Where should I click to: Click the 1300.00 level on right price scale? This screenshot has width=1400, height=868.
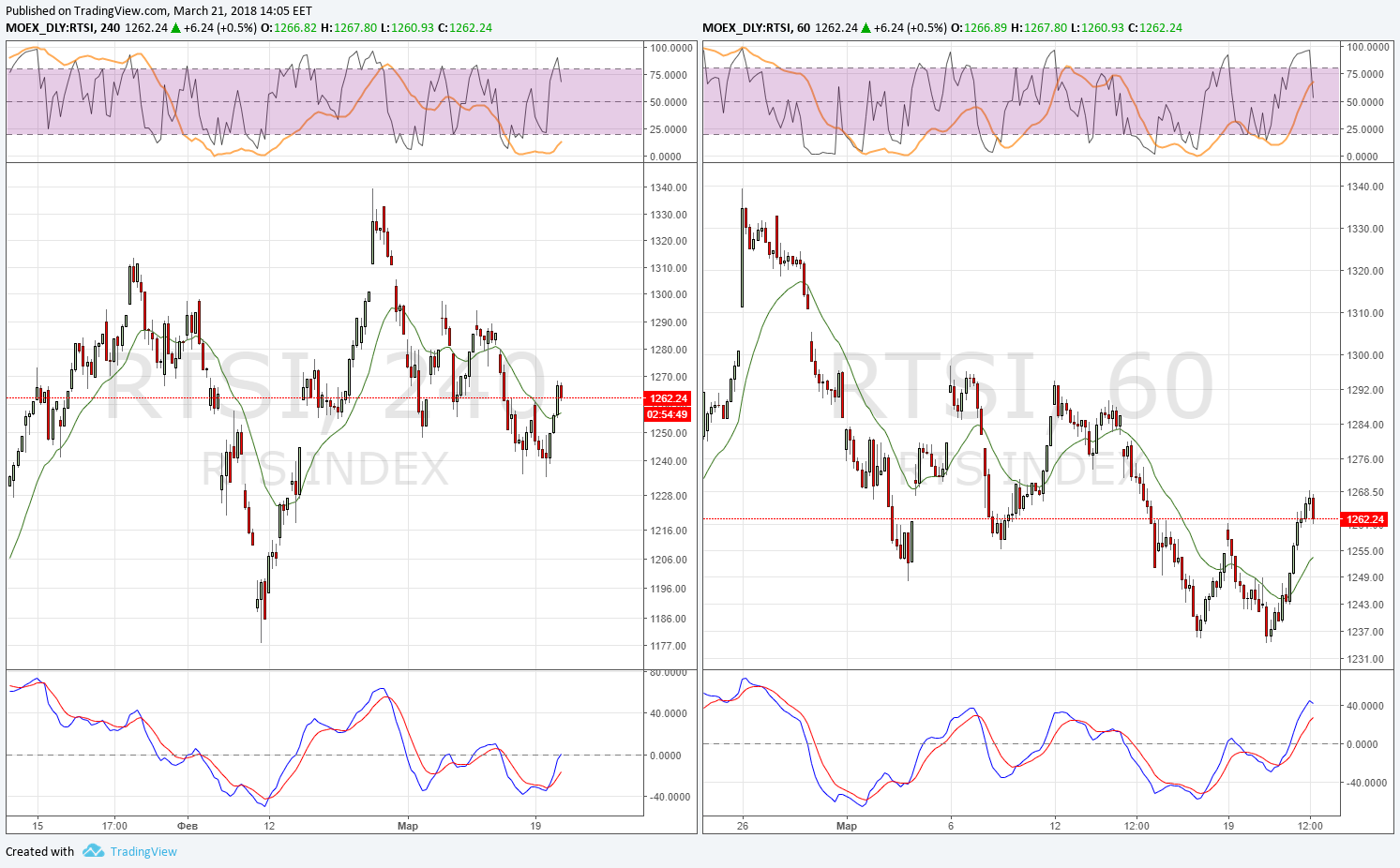tap(1365, 355)
